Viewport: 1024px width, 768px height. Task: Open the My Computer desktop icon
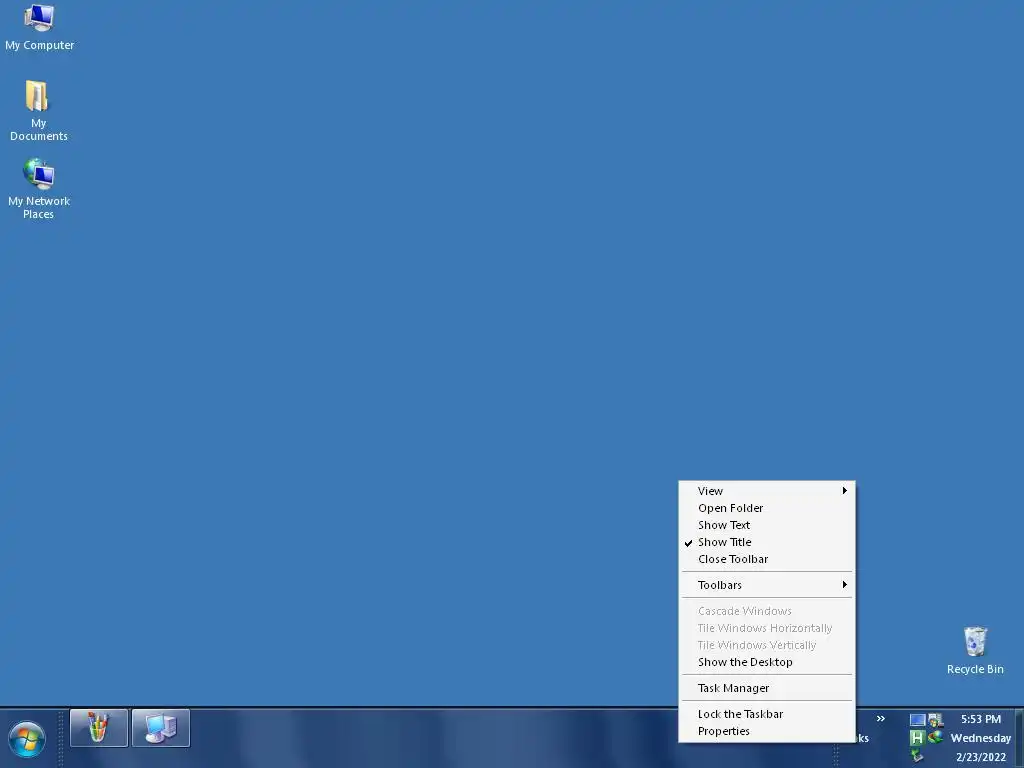click(x=39, y=27)
